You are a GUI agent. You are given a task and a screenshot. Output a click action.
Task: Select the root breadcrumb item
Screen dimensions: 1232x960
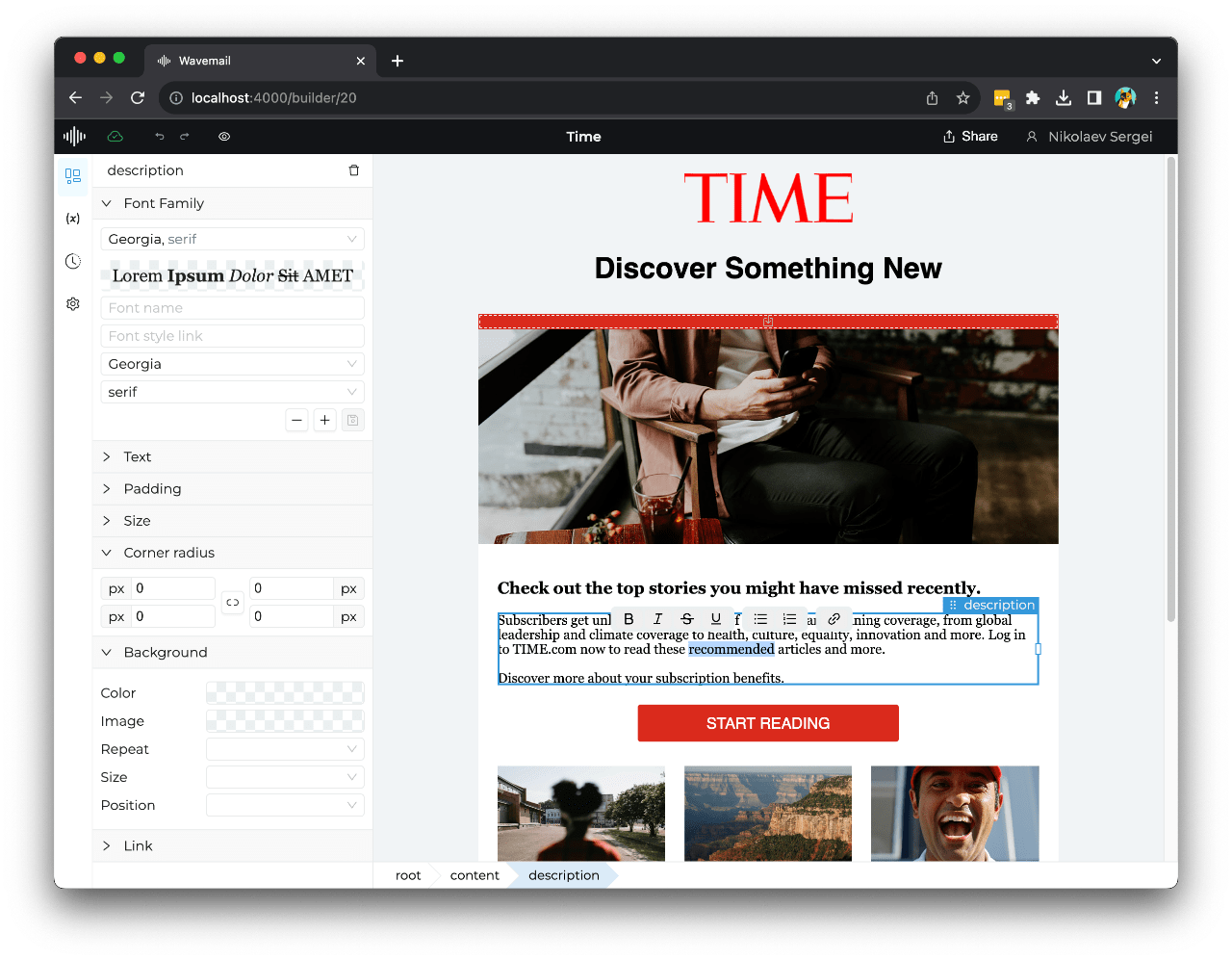coord(408,875)
